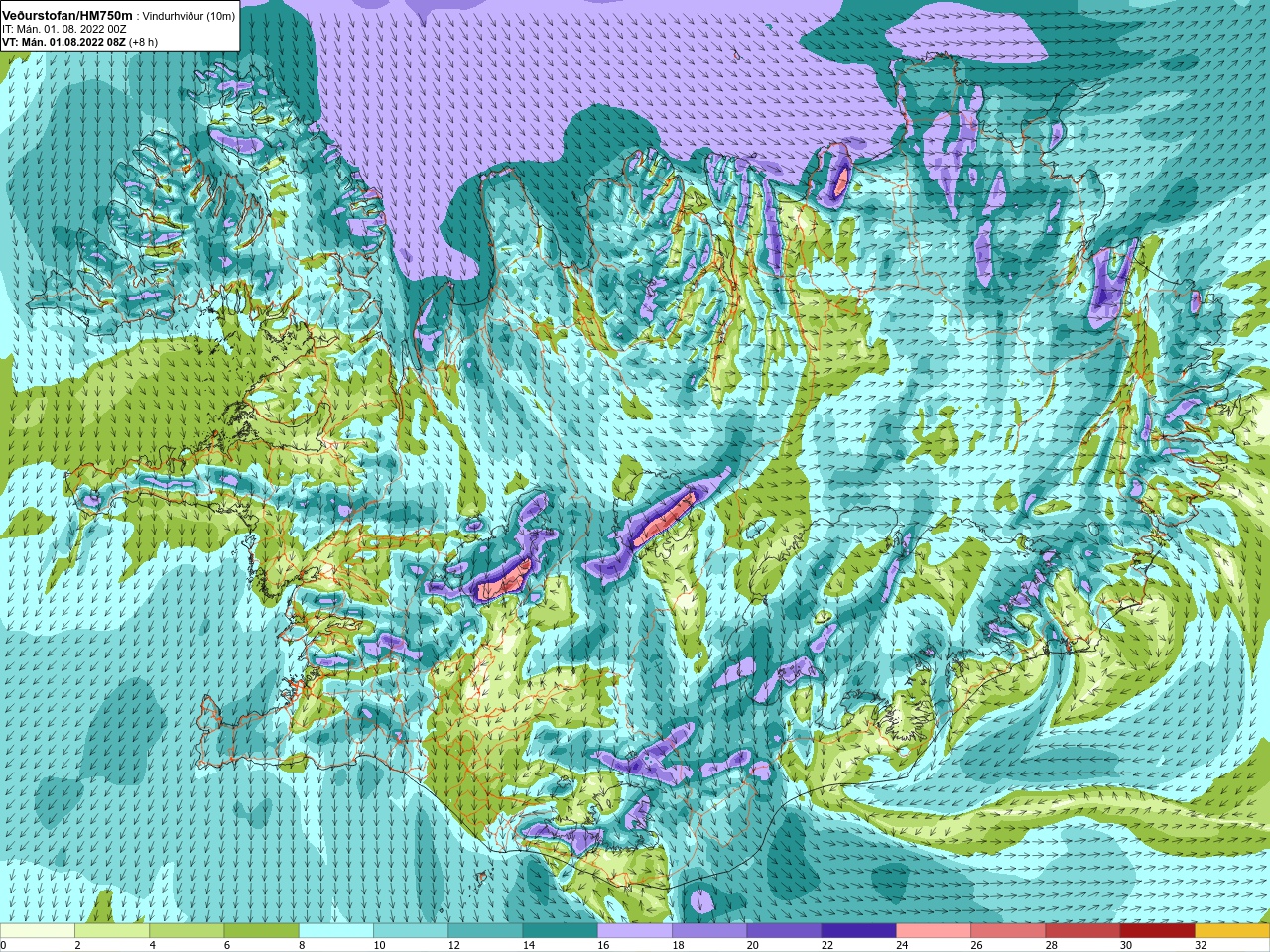Viewport: 1270px width, 952px height.
Task: Select the light green 2–4 legend swatch
Action: tap(112, 931)
